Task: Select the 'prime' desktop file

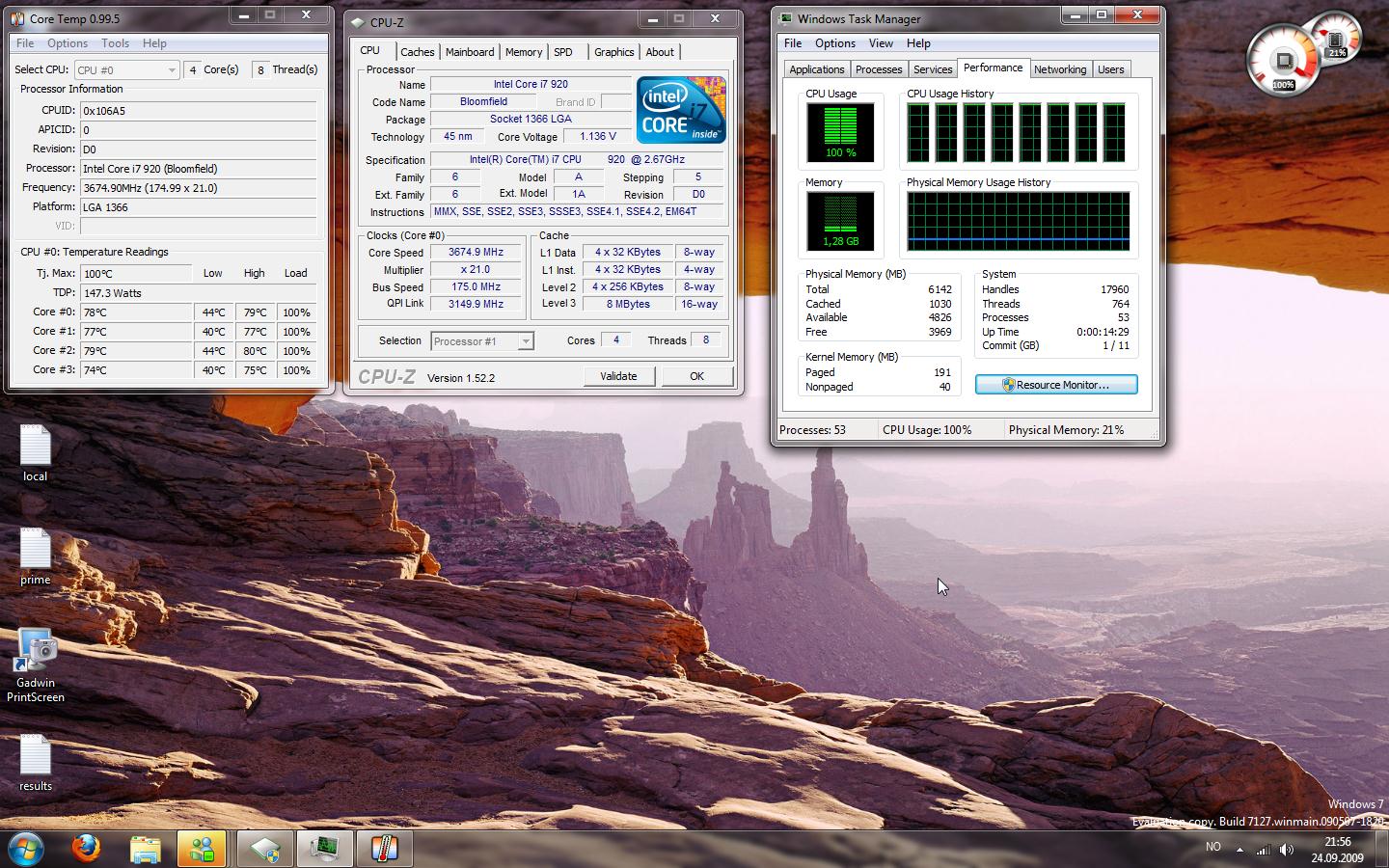Action: click(35, 556)
